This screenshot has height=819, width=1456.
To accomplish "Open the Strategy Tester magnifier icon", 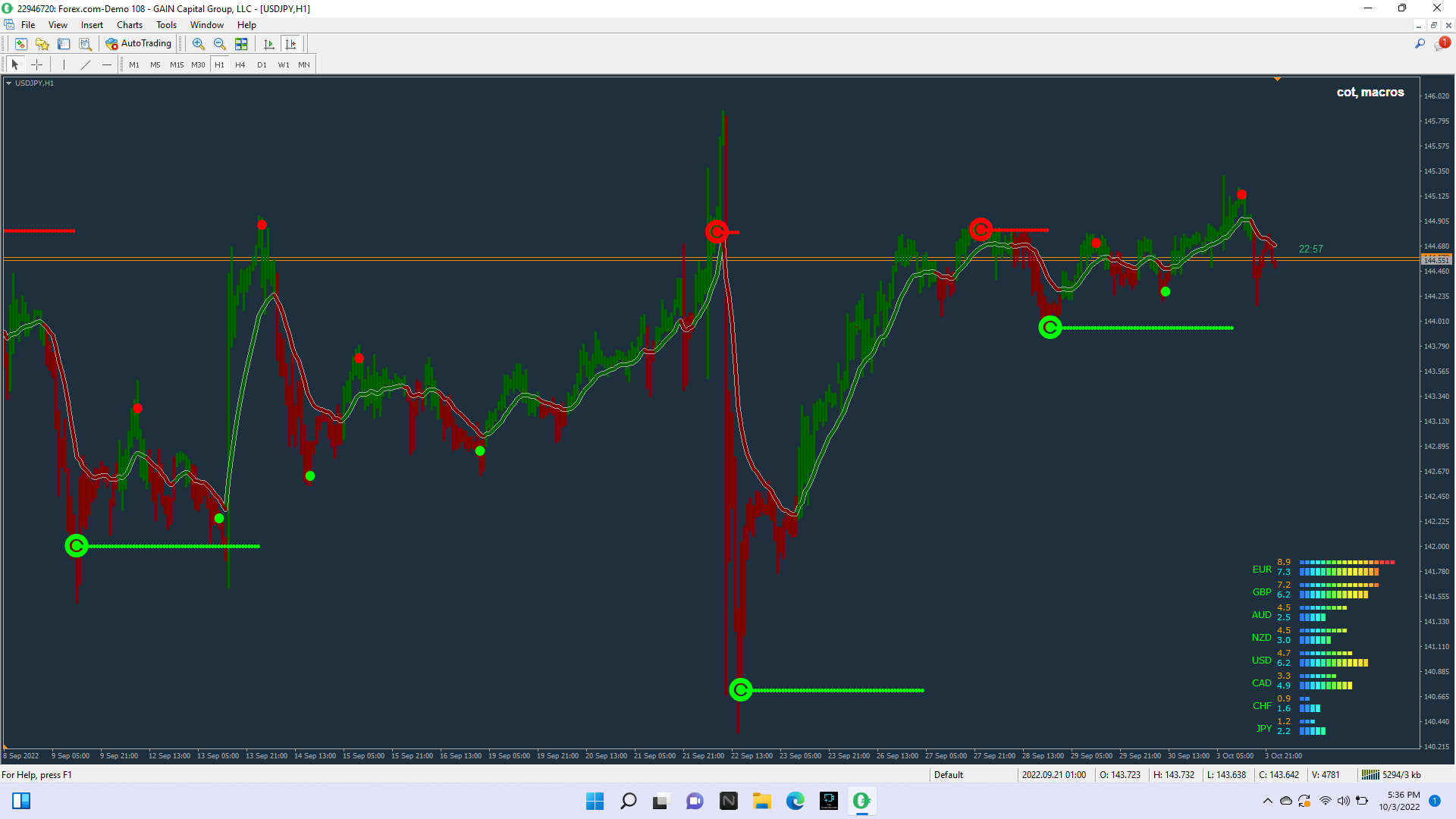I will point(85,44).
